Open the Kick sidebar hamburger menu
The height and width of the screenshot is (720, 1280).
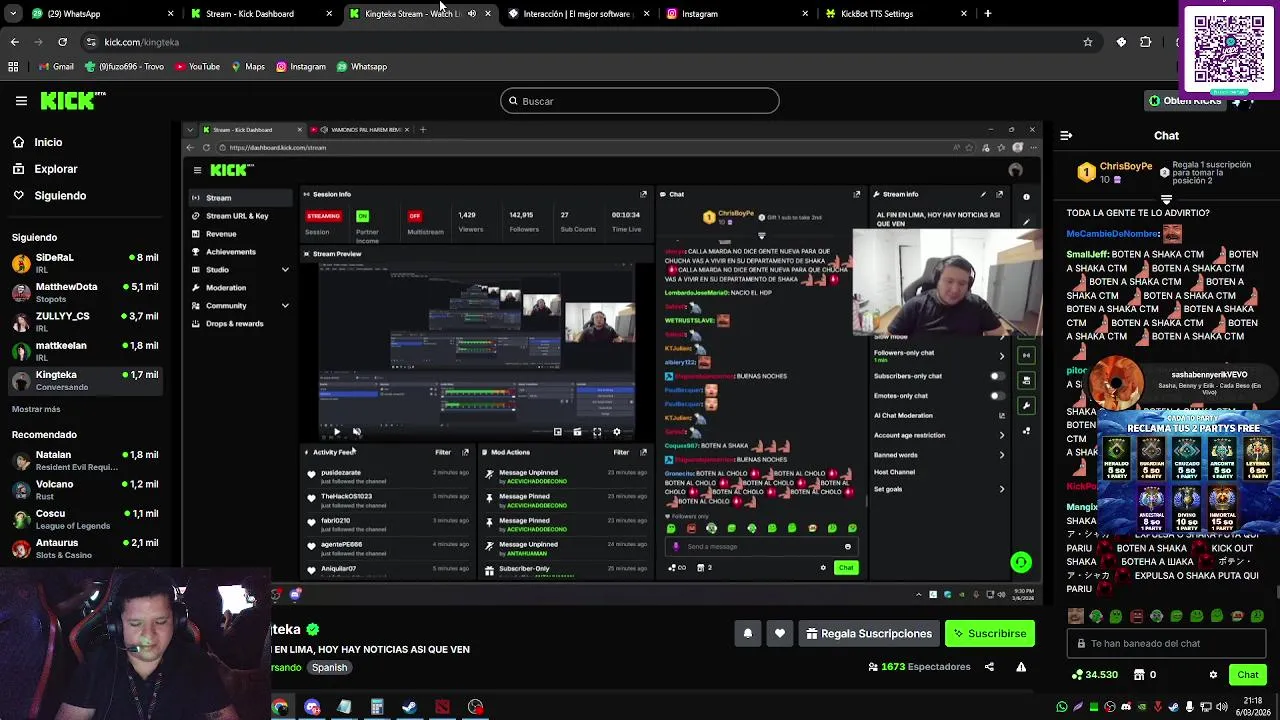[21, 101]
